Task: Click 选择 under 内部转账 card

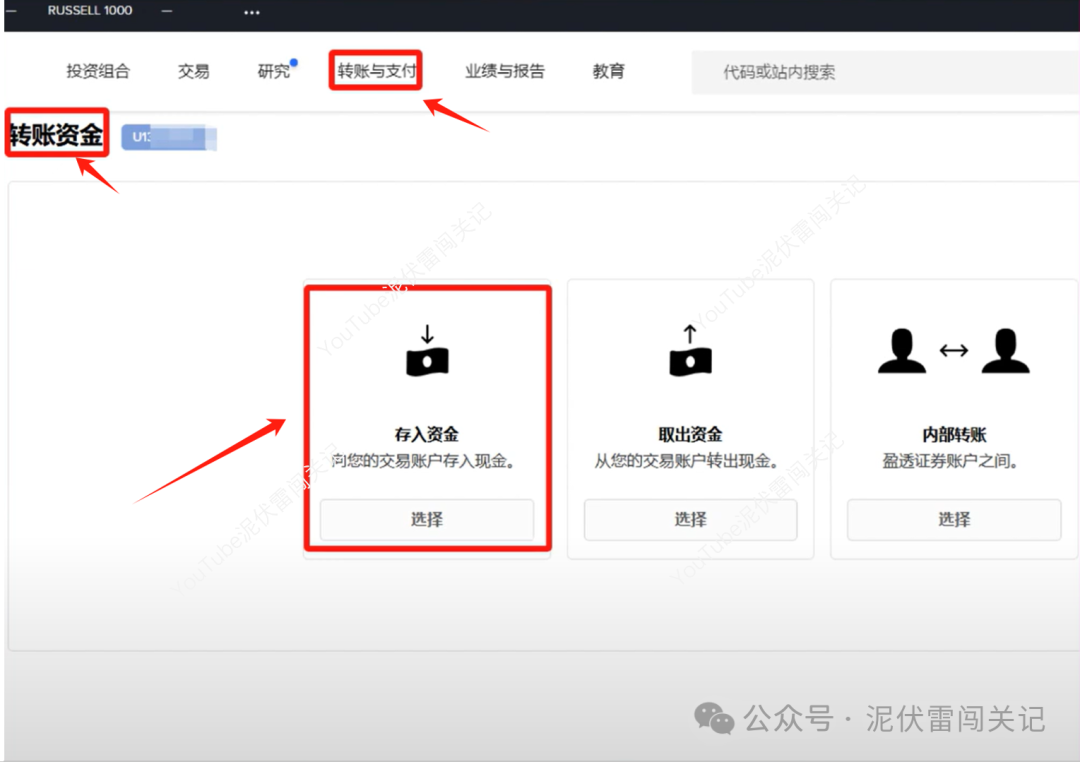Action: click(x=953, y=519)
